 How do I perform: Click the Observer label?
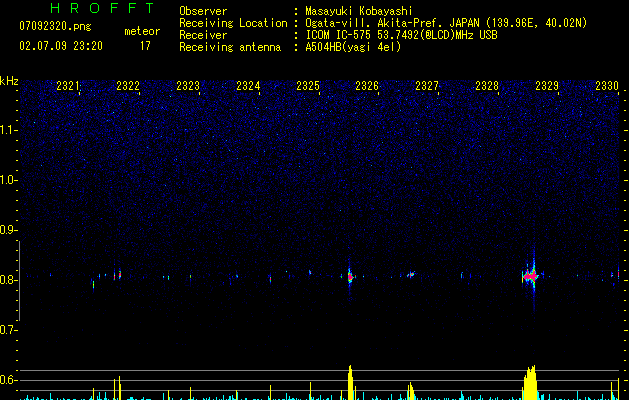(203, 11)
